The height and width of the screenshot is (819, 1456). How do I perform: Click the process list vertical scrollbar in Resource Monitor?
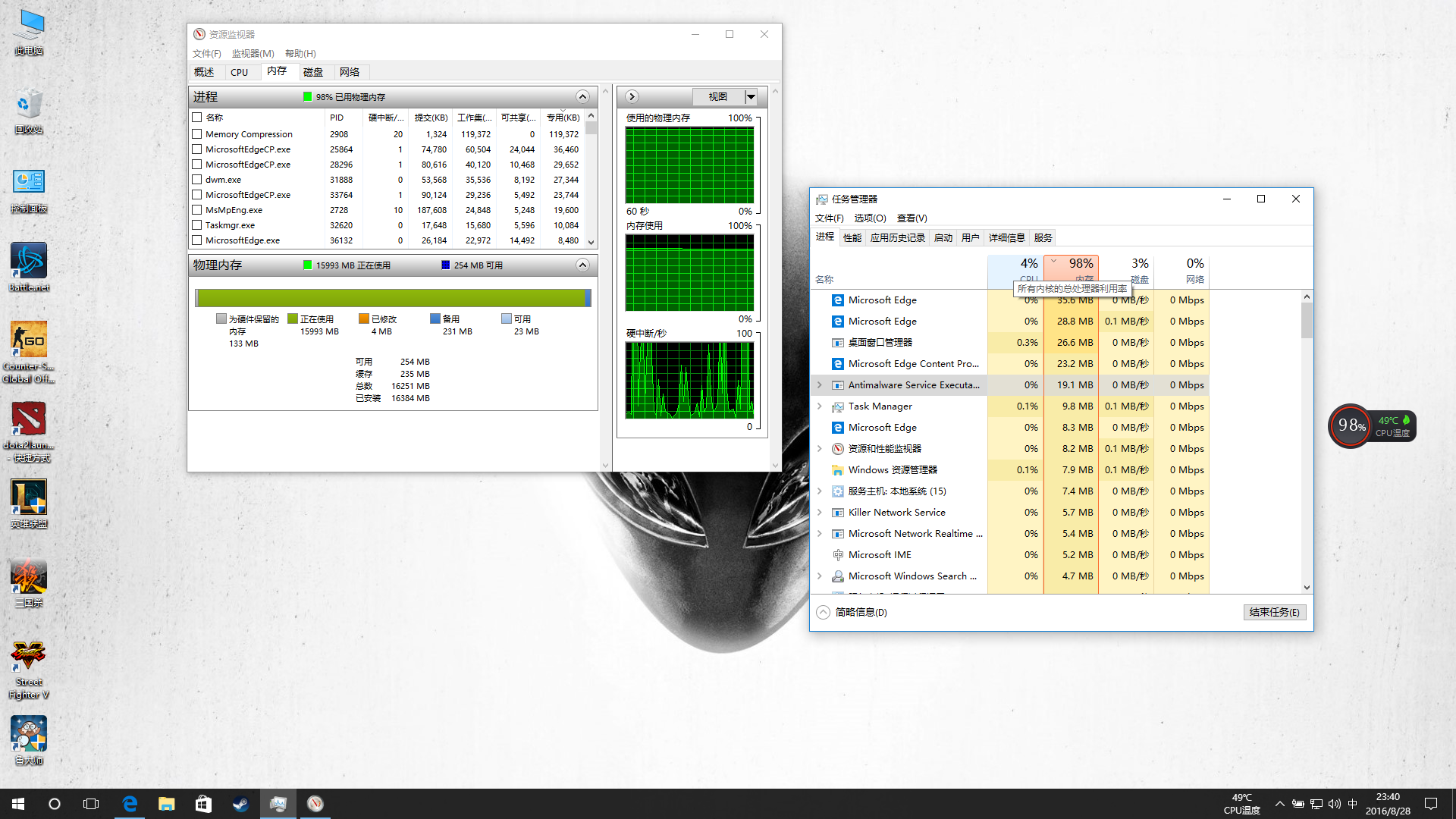pos(591,180)
